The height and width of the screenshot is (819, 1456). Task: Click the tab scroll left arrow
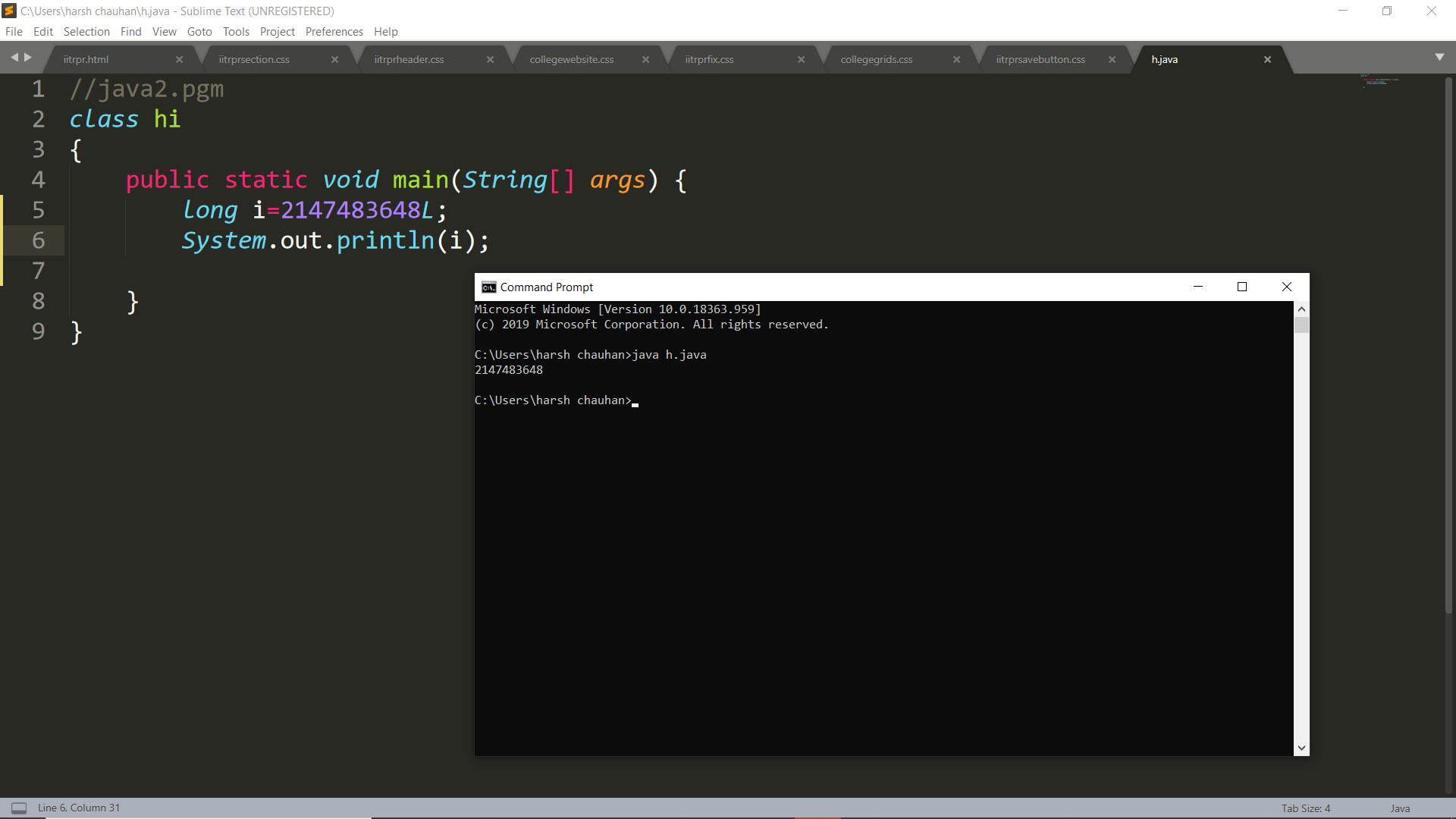[14, 58]
